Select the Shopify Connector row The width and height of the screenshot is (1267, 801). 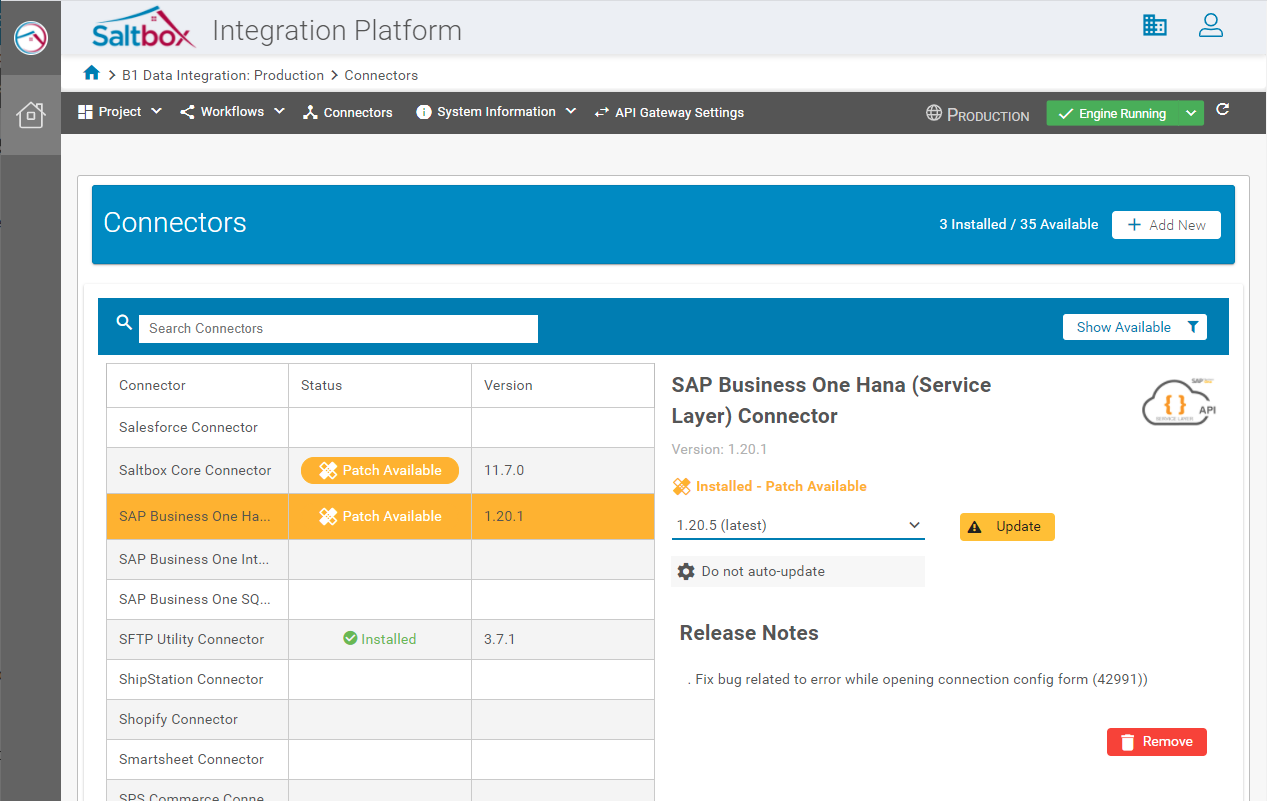click(x=380, y=720)
